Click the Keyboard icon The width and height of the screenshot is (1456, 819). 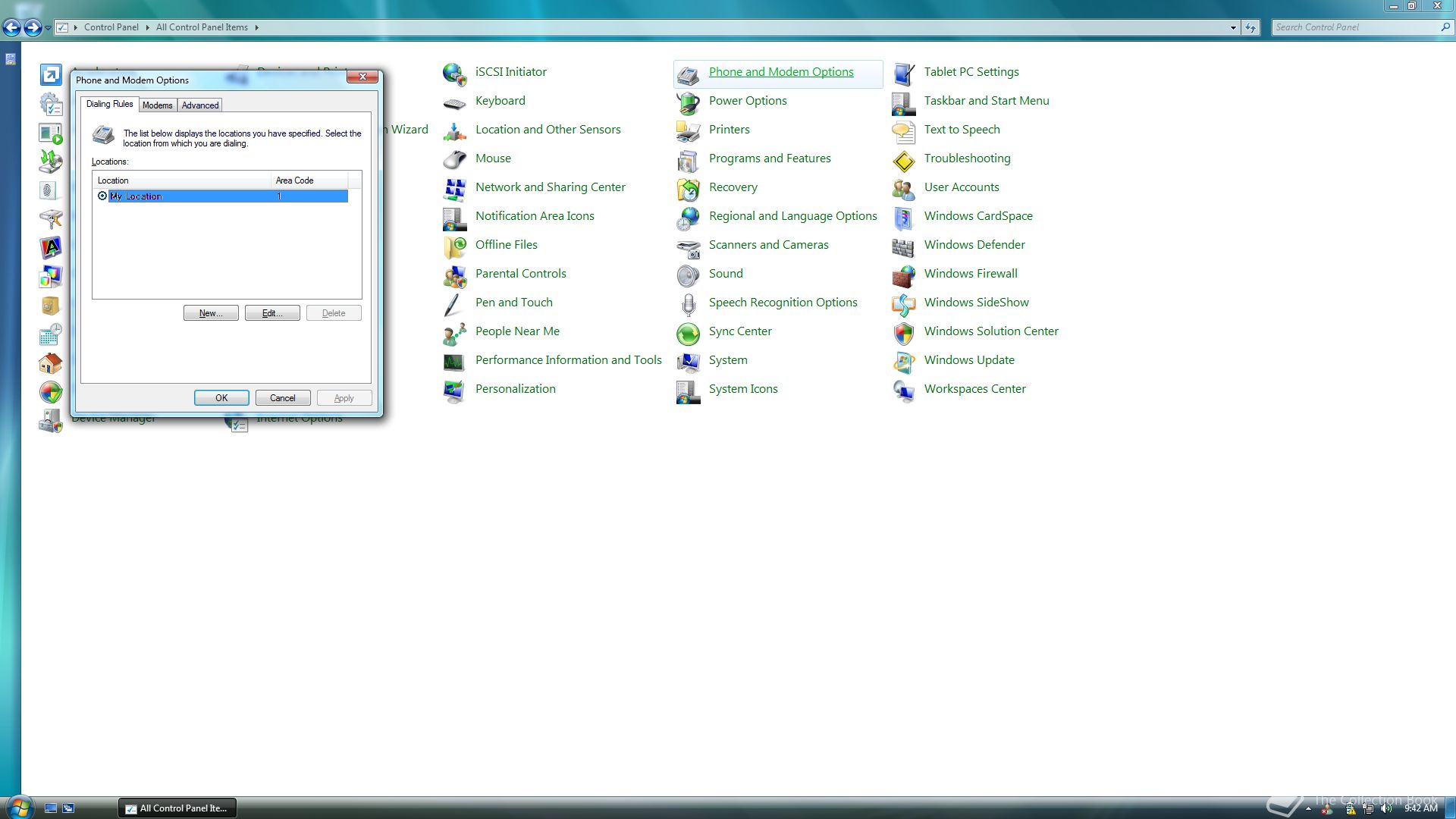(454, 102)
